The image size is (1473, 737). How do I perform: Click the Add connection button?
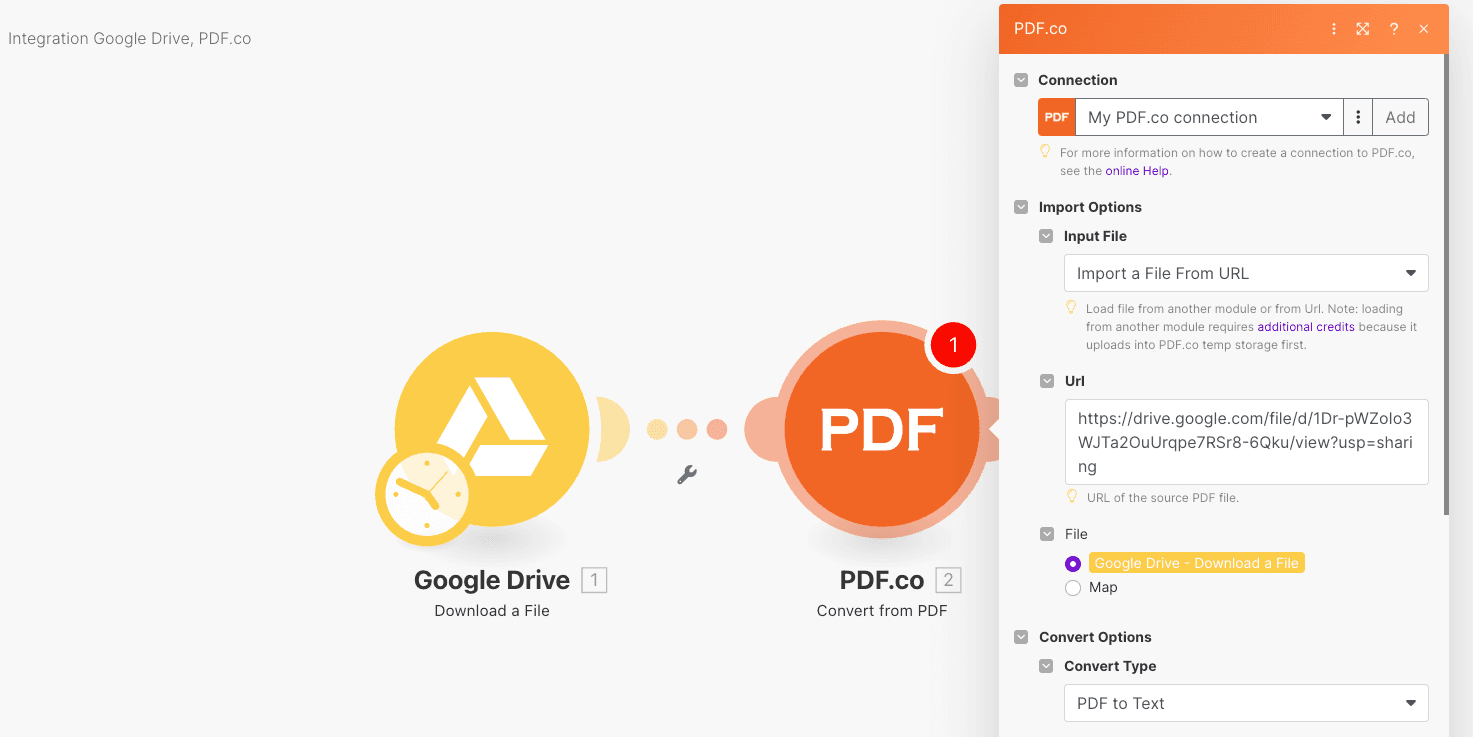point(1400,117)
